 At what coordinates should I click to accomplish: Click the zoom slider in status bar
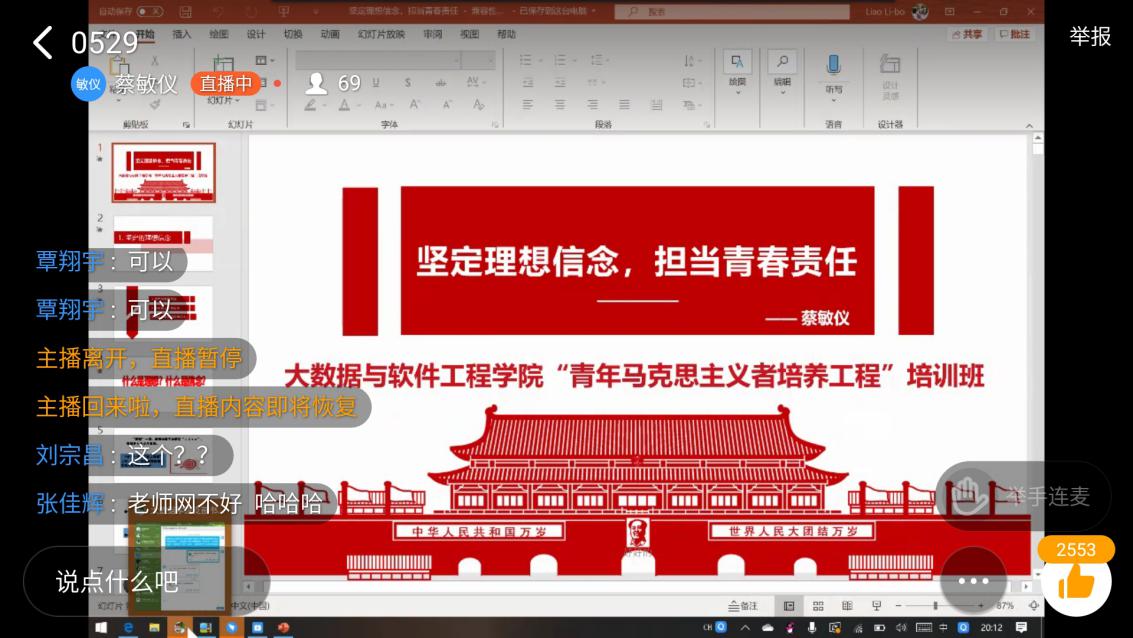tap(937, 606)
